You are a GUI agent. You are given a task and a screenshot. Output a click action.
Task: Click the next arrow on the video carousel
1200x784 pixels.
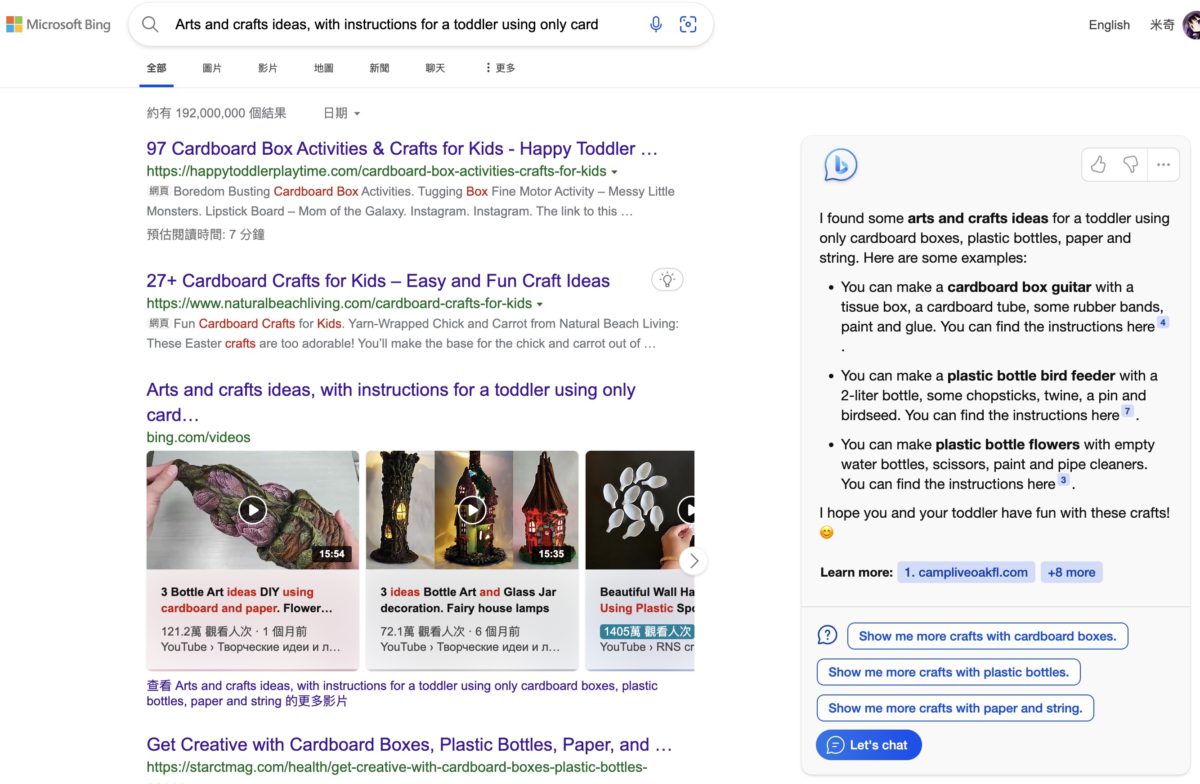click(693, 561)
